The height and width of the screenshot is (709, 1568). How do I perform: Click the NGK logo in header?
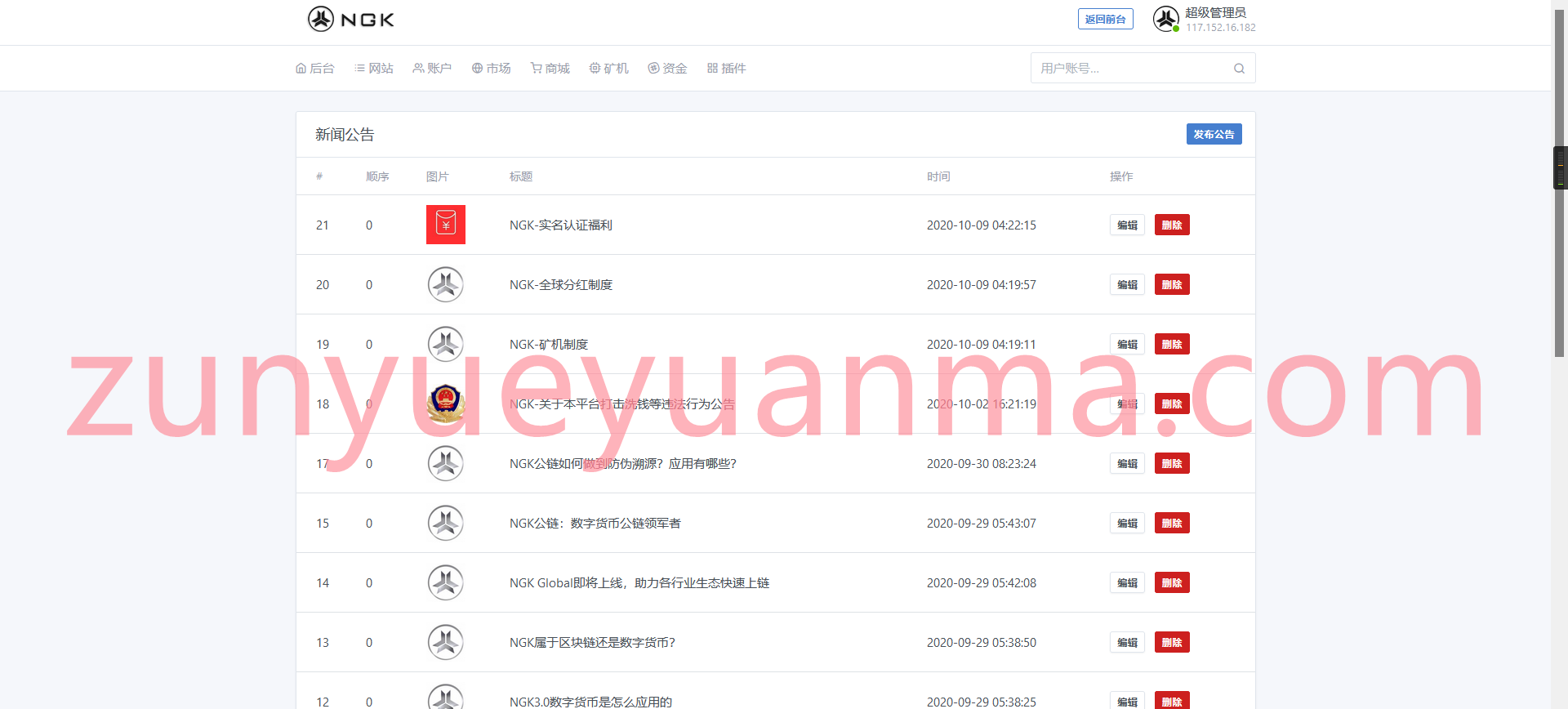(351, 19)
